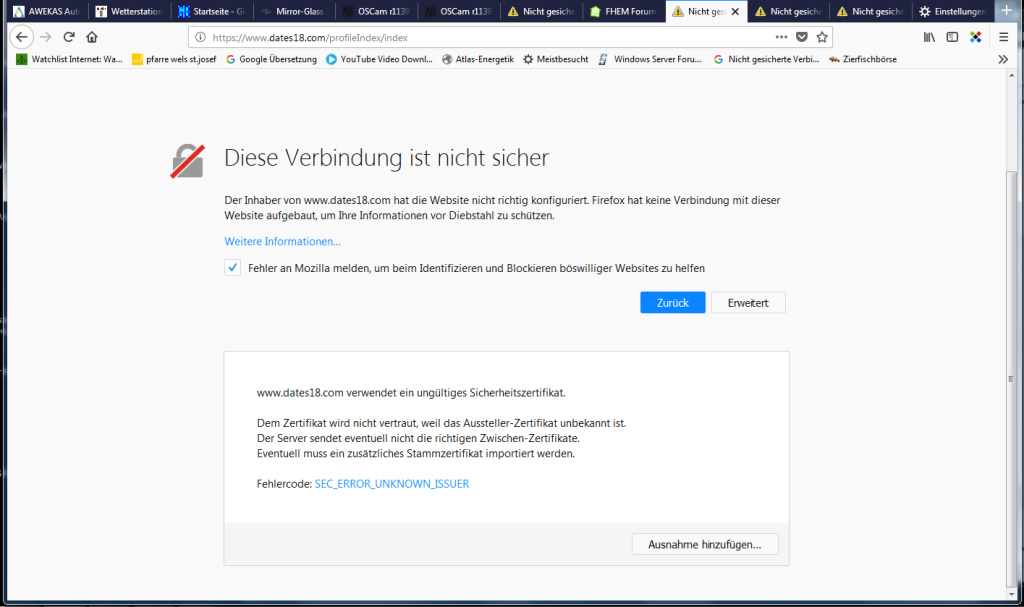Bookmark this page with the star
Viewport: 1024px width, 607px height.
[x=822, y=37]
